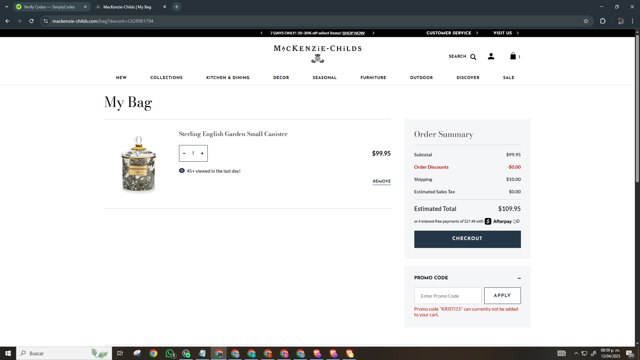Close the MacKenzie-Childs My Bag tab
This screenshot has height=360, width=640.
point(164,7)
